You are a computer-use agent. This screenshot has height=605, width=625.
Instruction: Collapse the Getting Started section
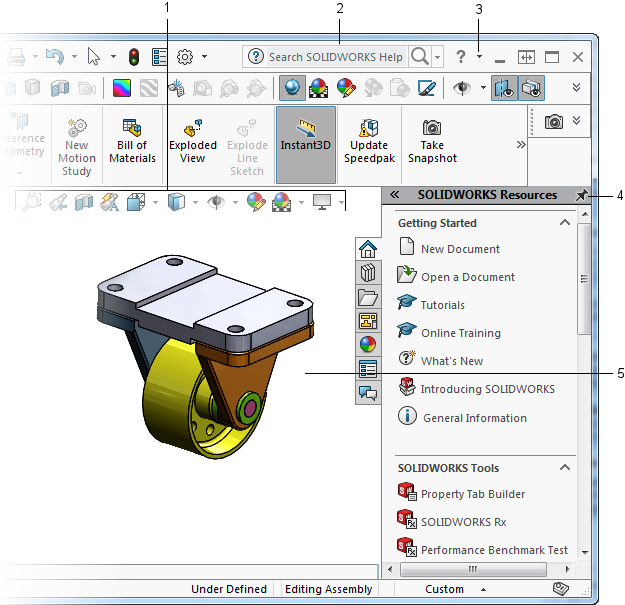[565, 223]
